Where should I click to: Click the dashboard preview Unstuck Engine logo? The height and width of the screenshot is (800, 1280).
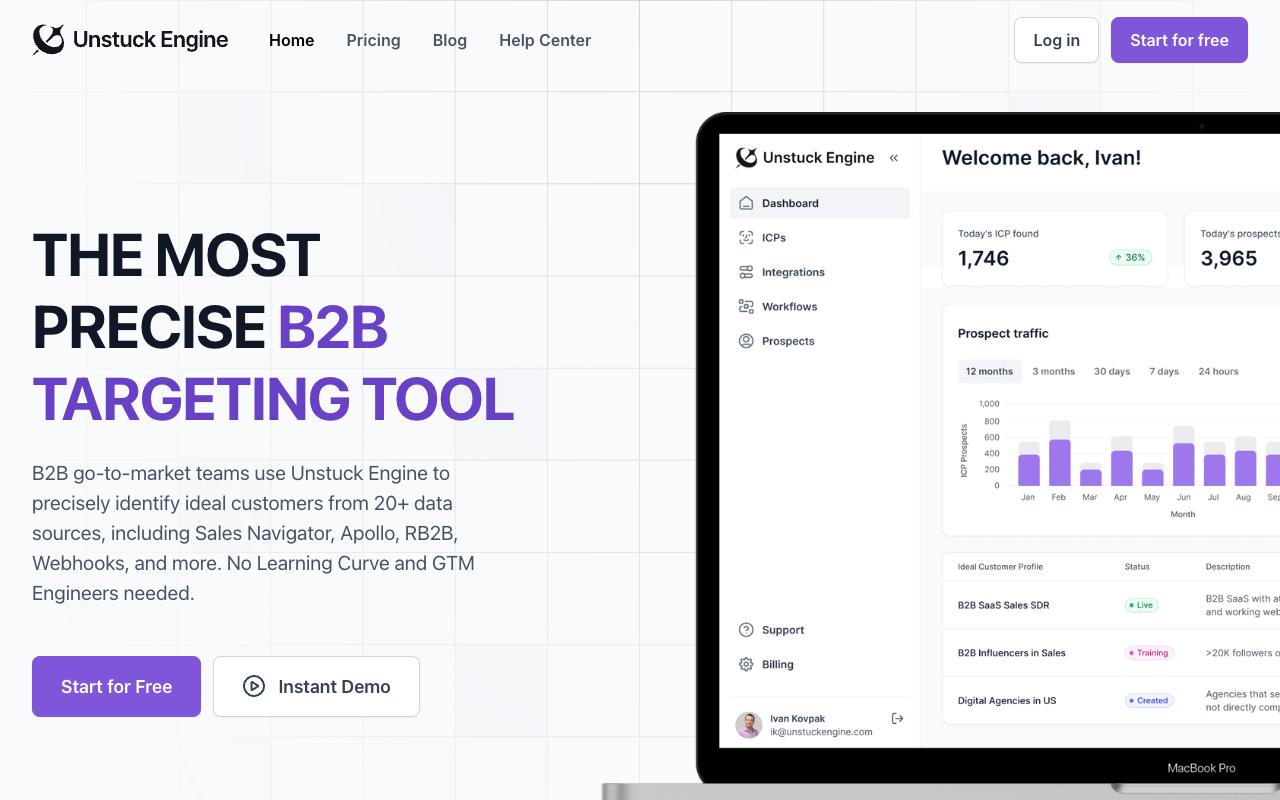coord(805,157)
